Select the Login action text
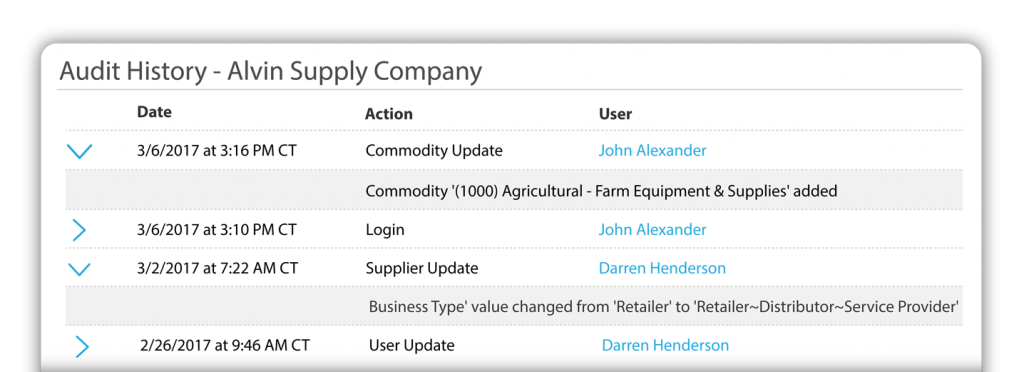1024x372 pixels. [x=385, y=230]
